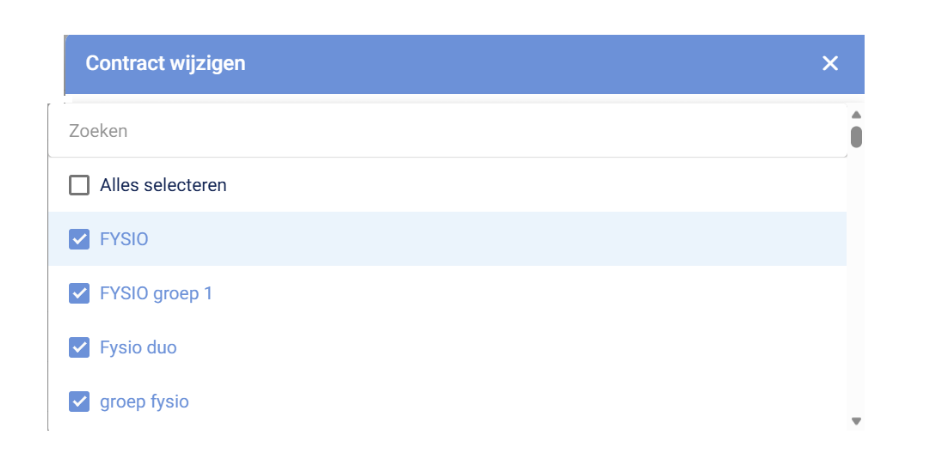The height and width of the screenshot is (451, 926).
Task: Uncheck the FYSIO groep 1 checkbox
Action: [x=79, y=294]
